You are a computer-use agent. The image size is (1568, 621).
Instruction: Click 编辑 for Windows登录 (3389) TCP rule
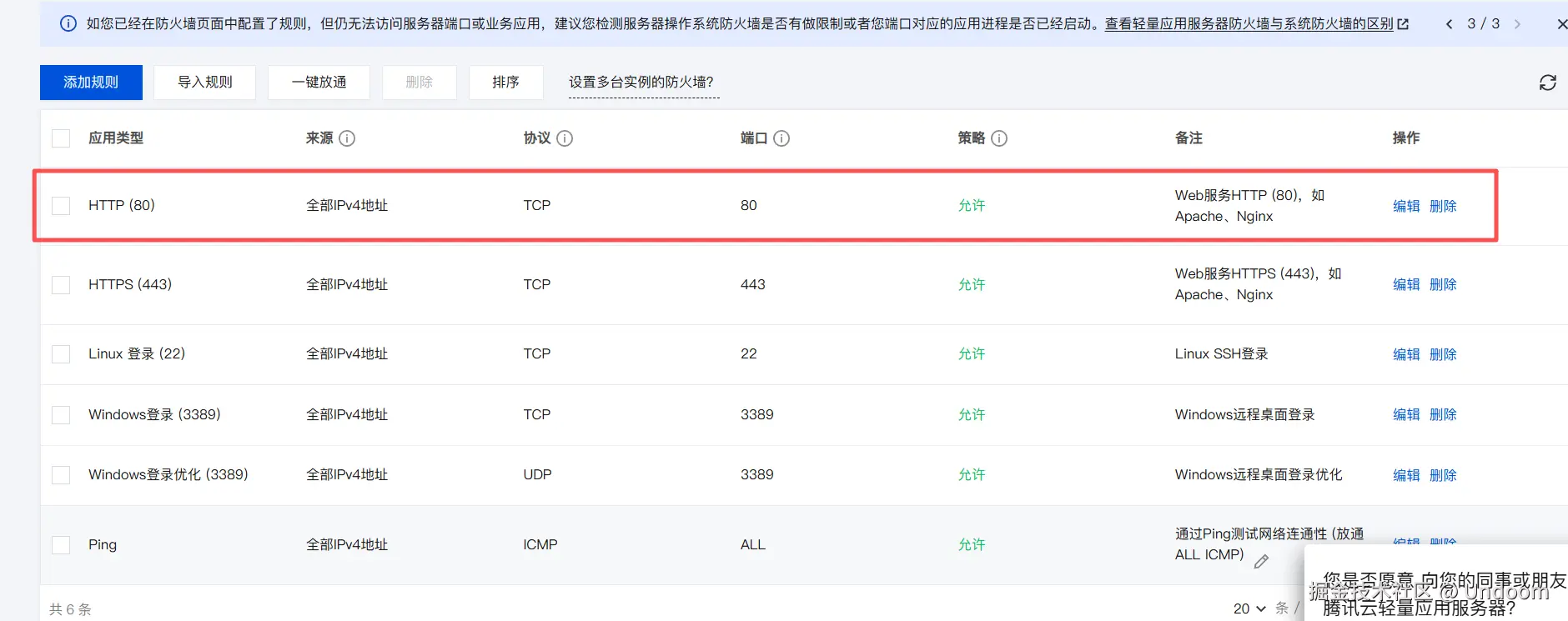point(1406,414)
